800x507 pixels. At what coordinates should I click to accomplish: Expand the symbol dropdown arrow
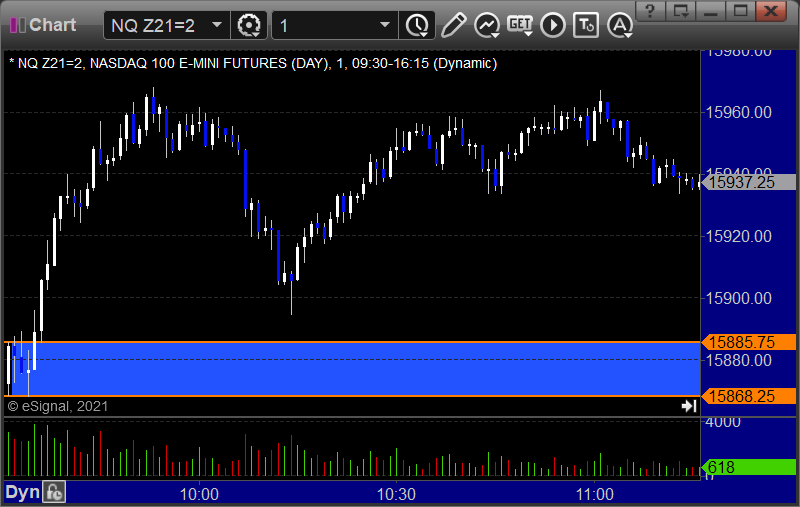(217, 25)
